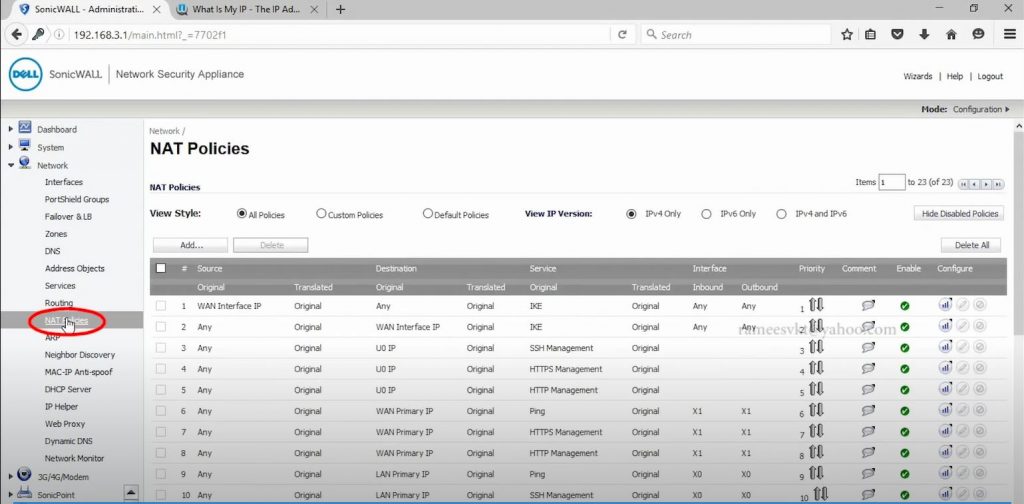The width and height of the screenshot is (1024, 504).
Task: View comment bubble for policy 7
Action: click(x=868, y=432)
